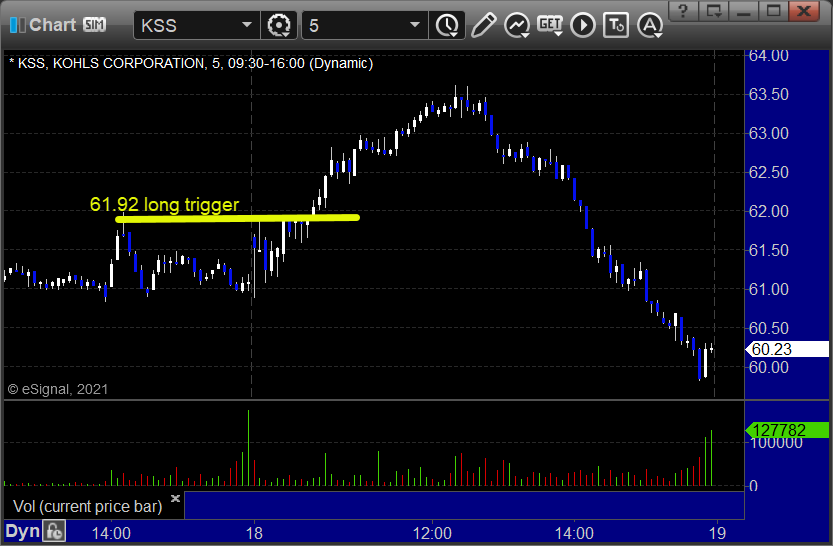Select the yellow trigger line
833x546 pixels.
click(x=237, y=218)
